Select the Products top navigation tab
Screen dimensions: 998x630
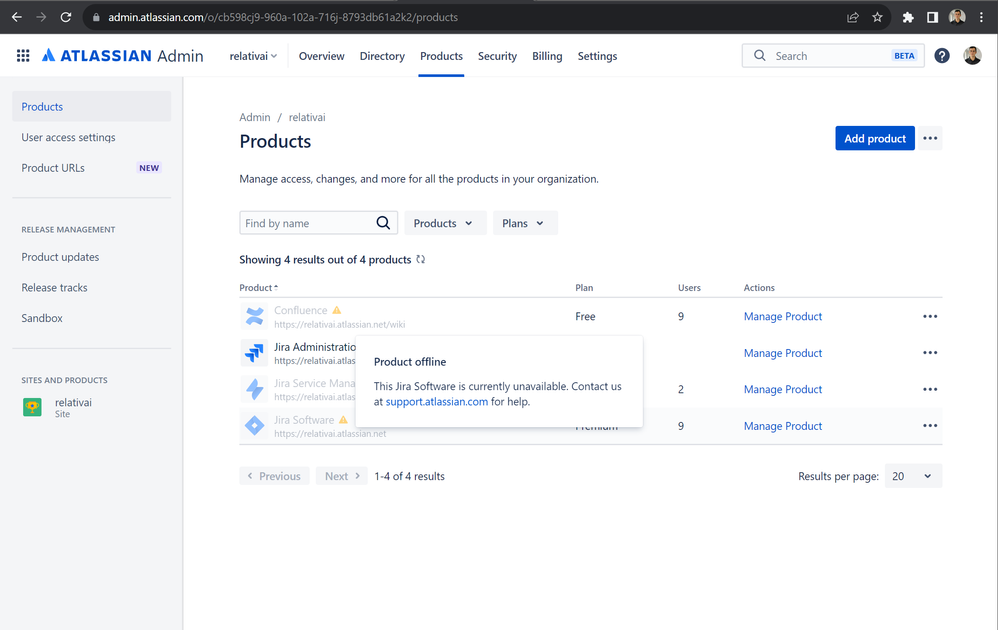(441, 56)
